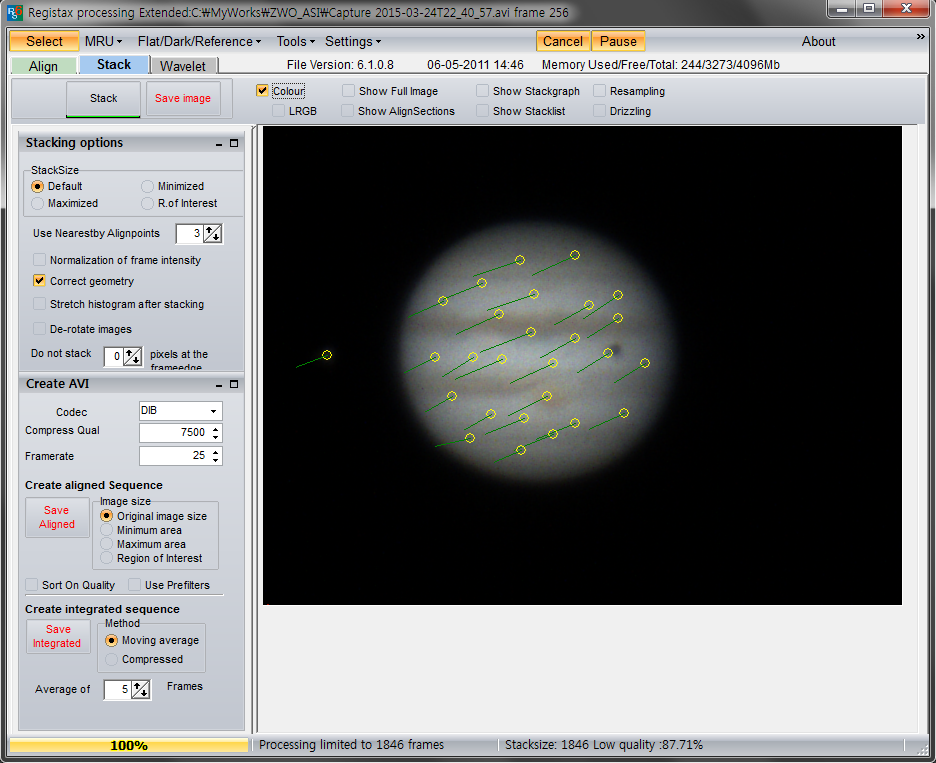Screen dimensions: 936x763
Task: Maximize the Stacking options panel
Action: click(234, 143)
